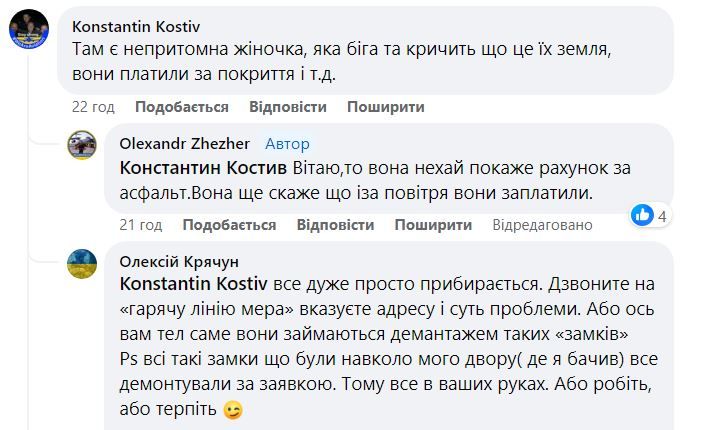Viewport: 709px width, 430px height.
Task: View edit history via Відредаговано
Action: coord(543,225)
